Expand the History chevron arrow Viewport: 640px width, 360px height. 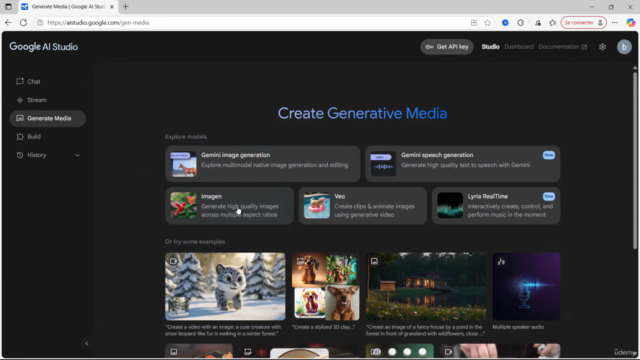pos(77,156)
